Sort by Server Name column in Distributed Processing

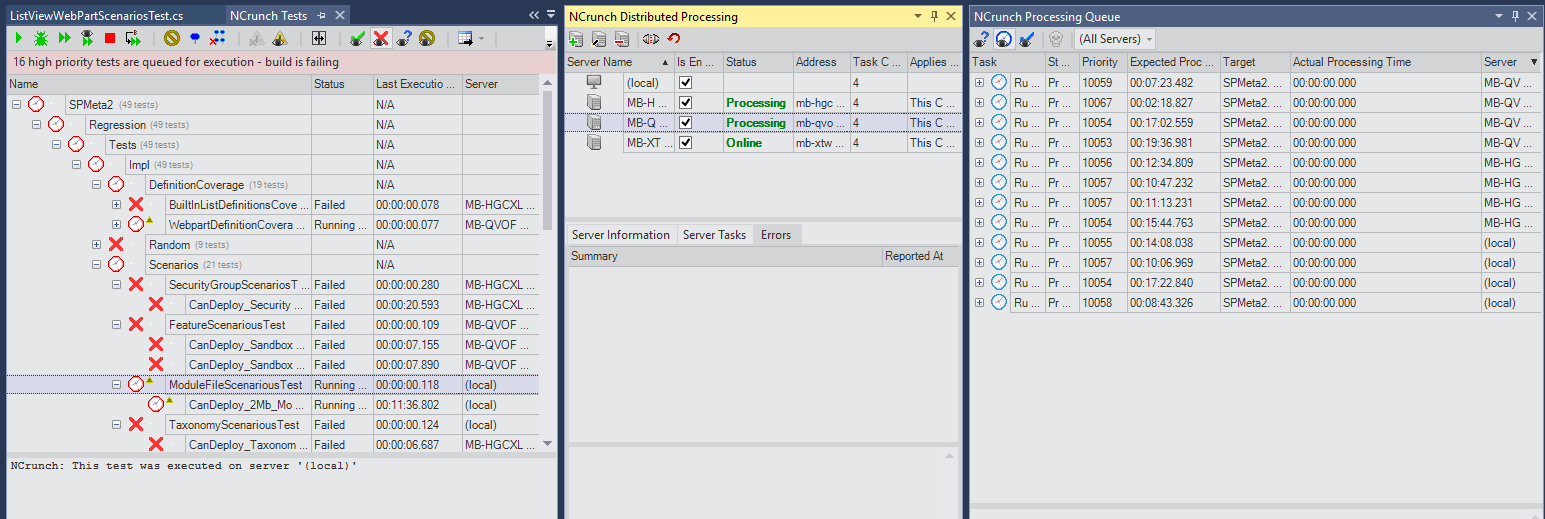[x=619, y=62]
